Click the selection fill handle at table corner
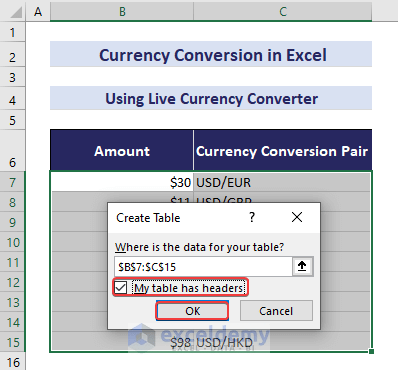The height and width of the screenshot is (370, 398). click(x=372, y=351)
